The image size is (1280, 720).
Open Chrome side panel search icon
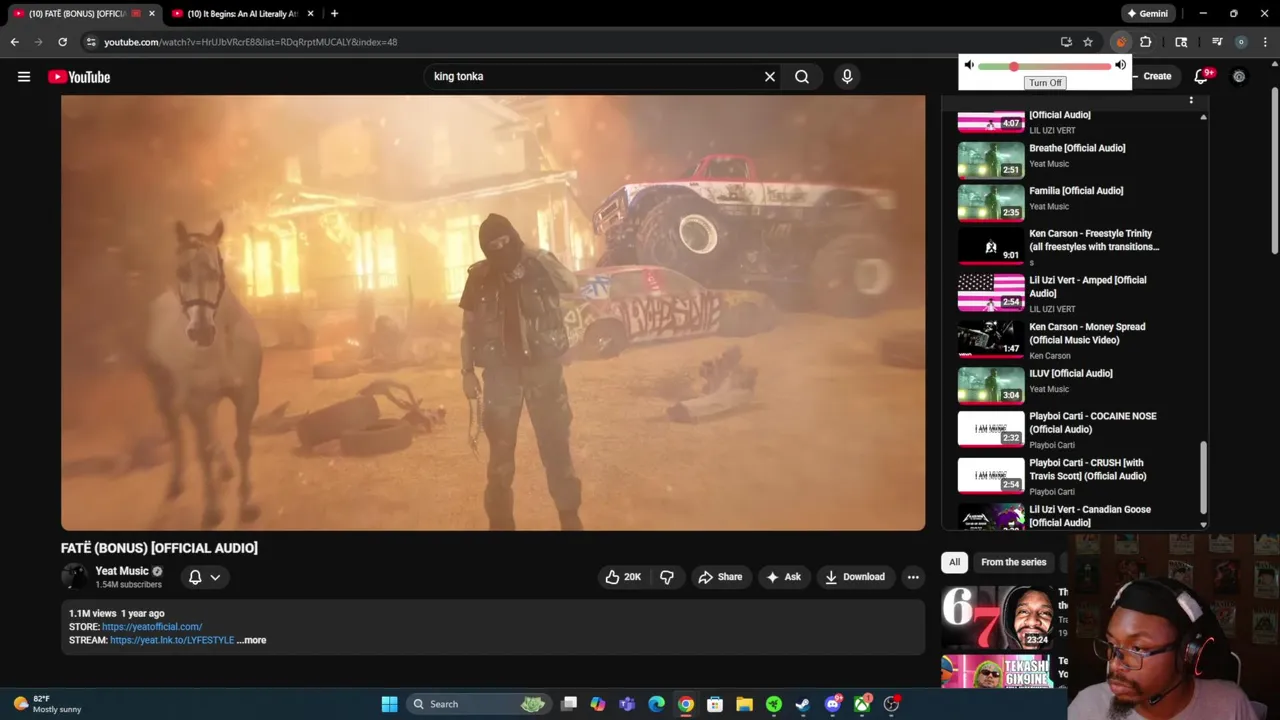(x=1181, y=42)
